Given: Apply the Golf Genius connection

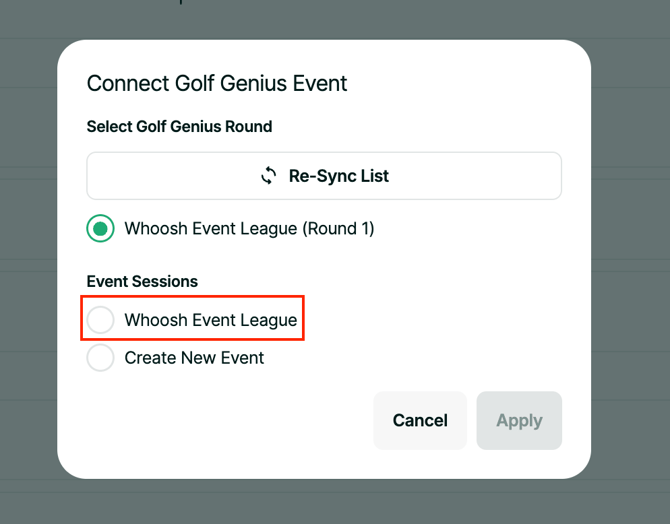Looking at the screenshot, I should 519,420.
